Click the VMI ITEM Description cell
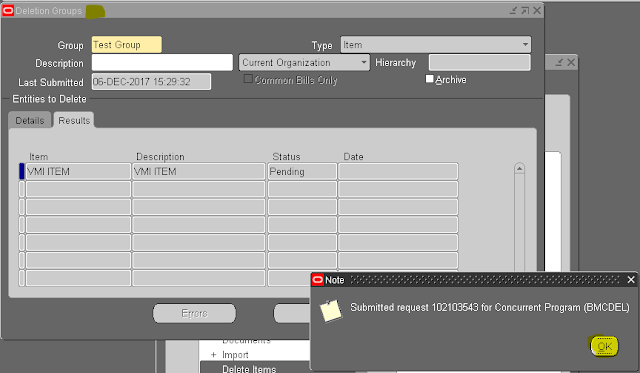 pyautogui.click(x=199, y=171)
